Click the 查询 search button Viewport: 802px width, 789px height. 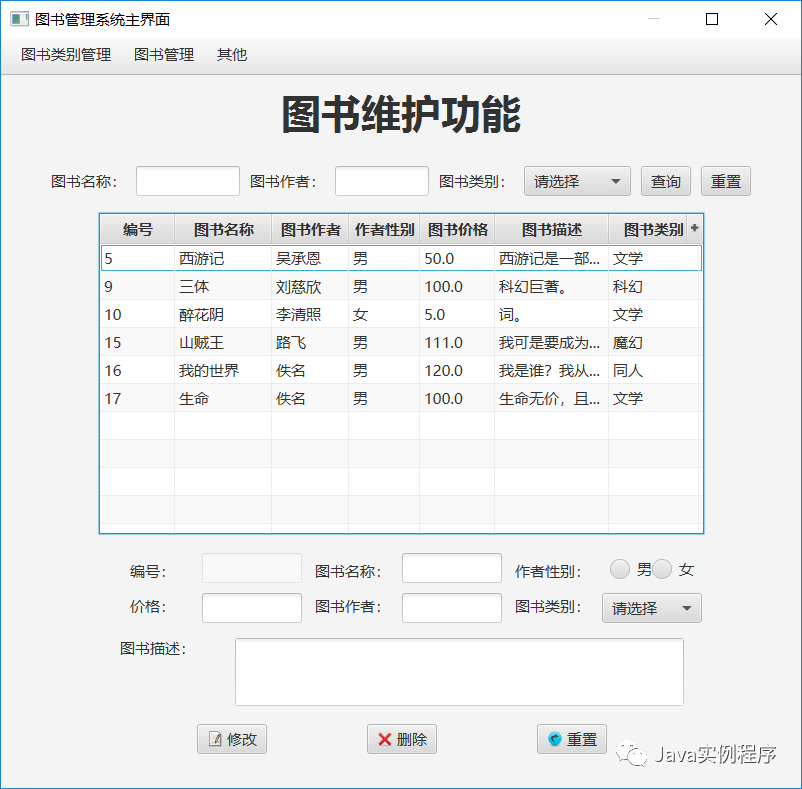[665, 181]
